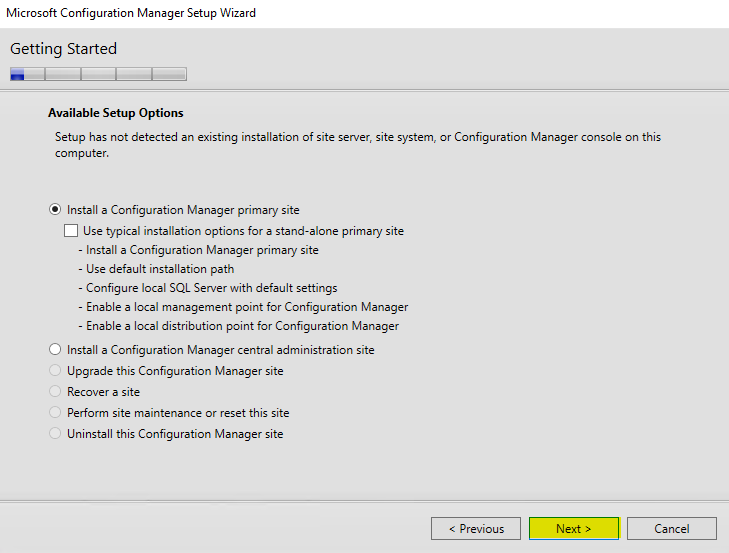
Task: Enable typical installation options for stand-alone primary site
Action: click(71, 231)
